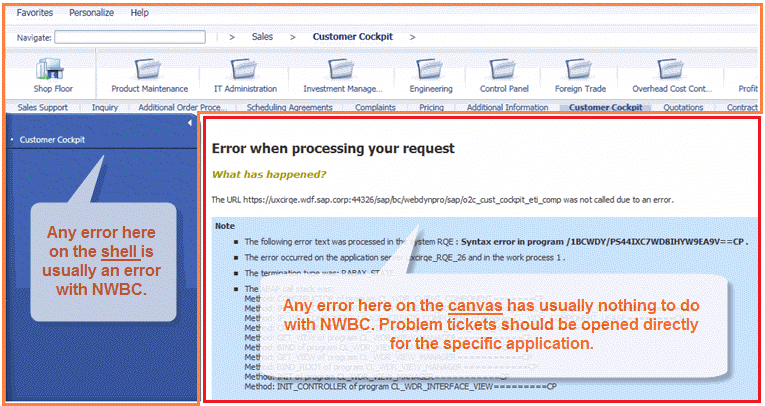Screen dimensions: 765x406
Task: Click the INIT_CONTROLLER method line
Action: (400, 386)
